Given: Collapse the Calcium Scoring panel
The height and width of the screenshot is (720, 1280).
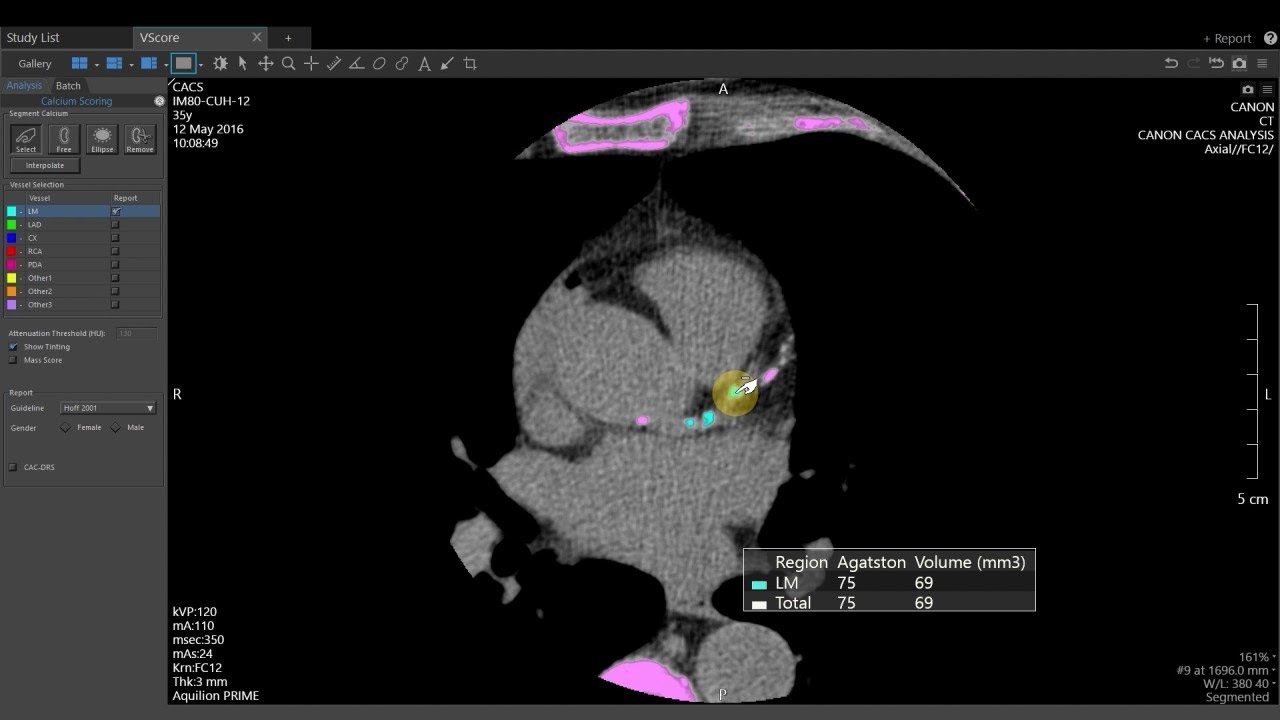Looking at the screenshot, I should 159,101.
